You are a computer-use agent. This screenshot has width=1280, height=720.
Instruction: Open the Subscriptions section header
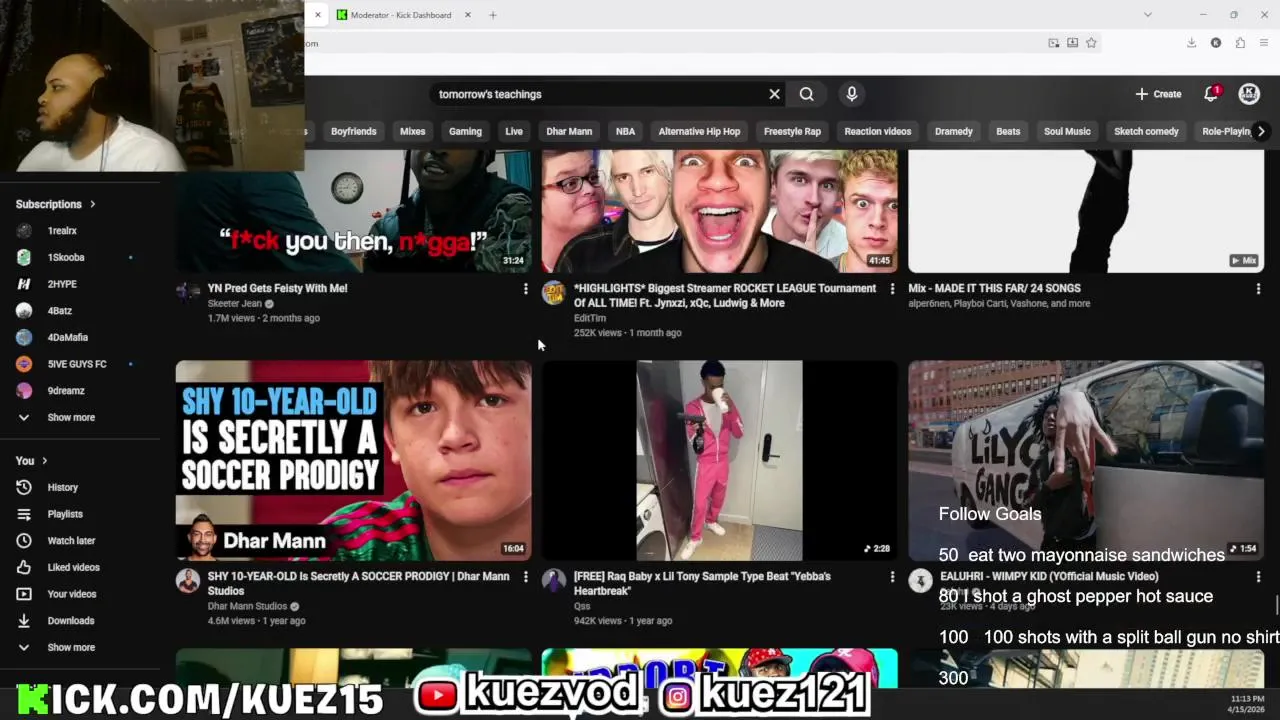click(x=56, y=204)
